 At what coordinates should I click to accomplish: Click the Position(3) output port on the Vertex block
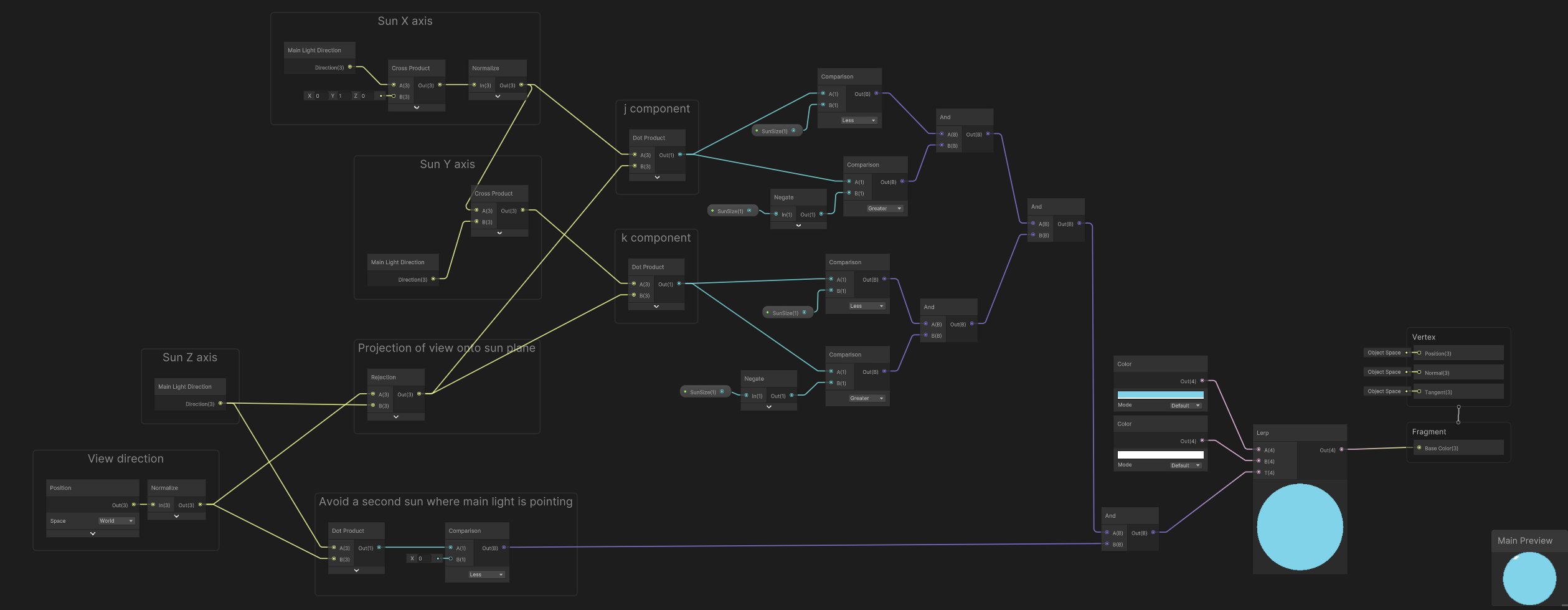[x=1421, y=353]
